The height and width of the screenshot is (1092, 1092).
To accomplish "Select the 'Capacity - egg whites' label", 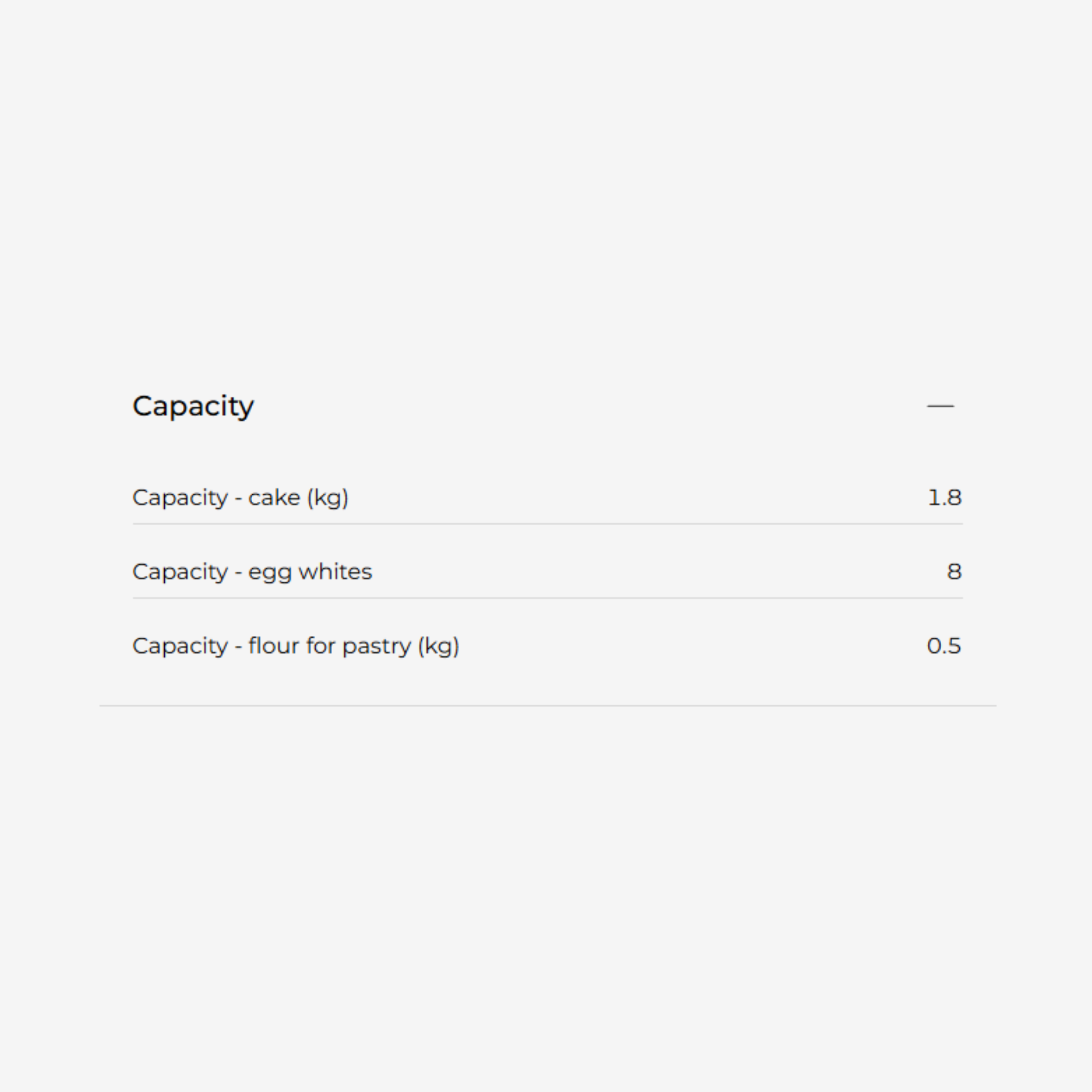I will coord(252,572).
